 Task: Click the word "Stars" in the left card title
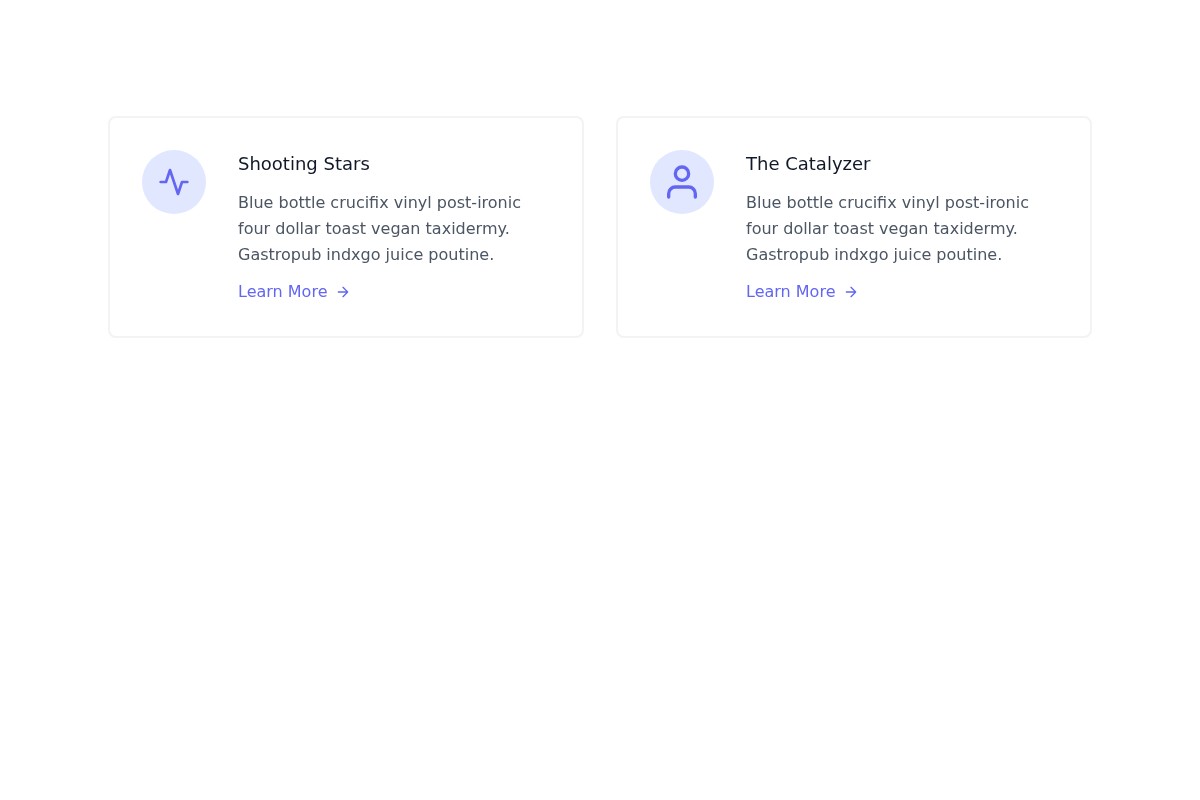pyautogui.click(x=346, y=164)
